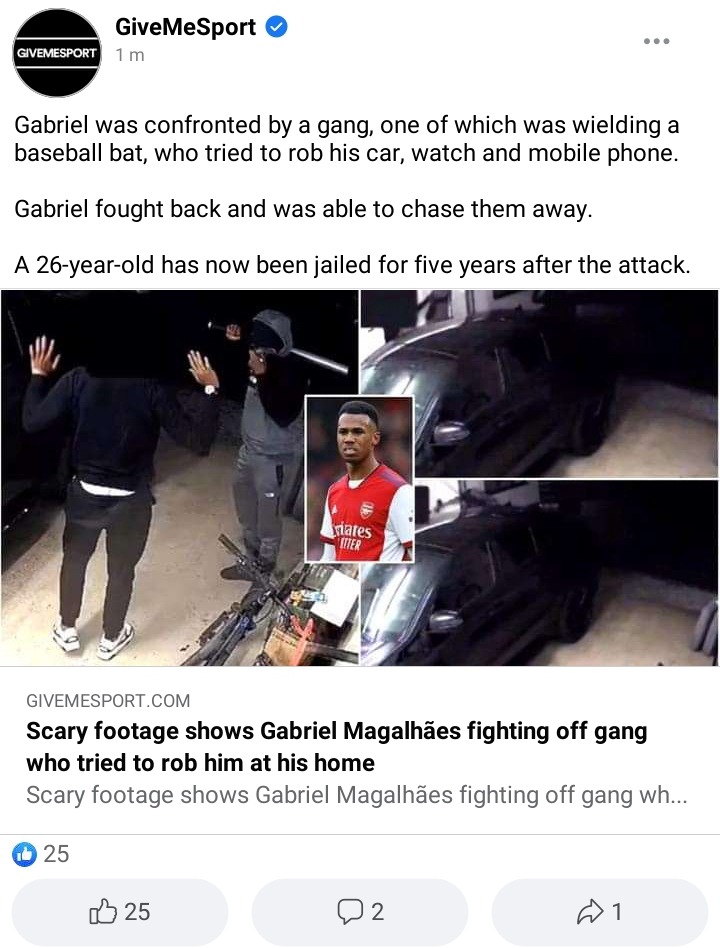Click the GiveMeSport profile picture

point(57,53)
